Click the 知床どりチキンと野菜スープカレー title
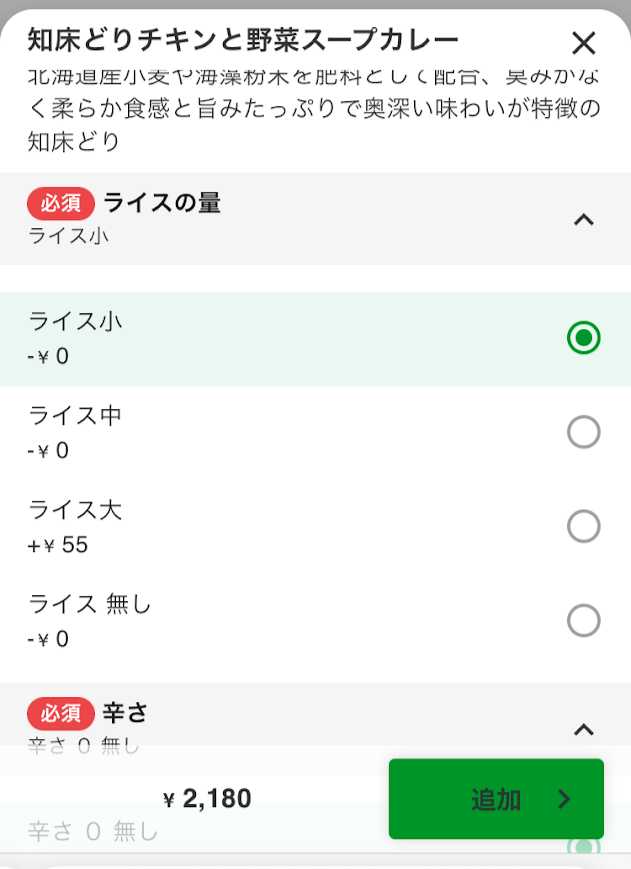631x869 pixels. (x=243, y=40)
